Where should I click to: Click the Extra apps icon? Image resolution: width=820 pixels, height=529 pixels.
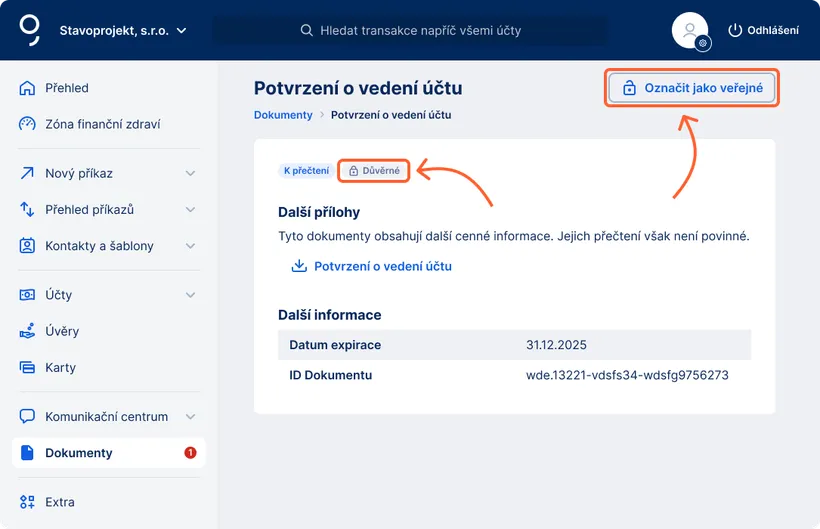27,502
